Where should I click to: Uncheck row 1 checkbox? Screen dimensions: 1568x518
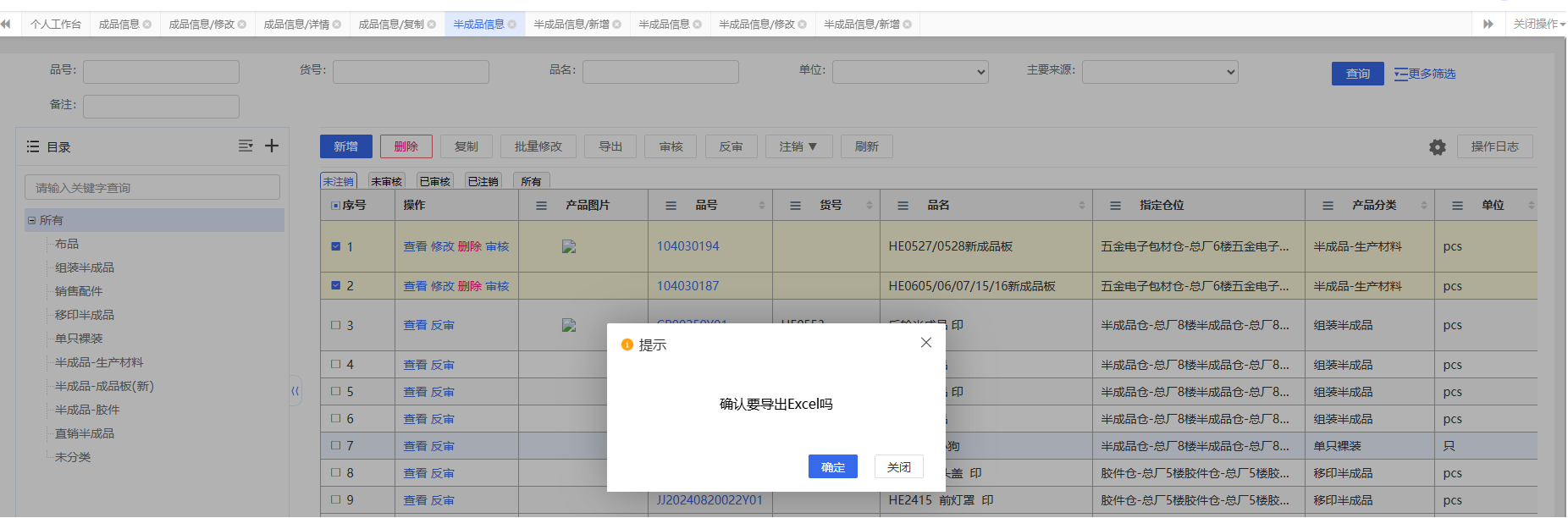point(335,246)
